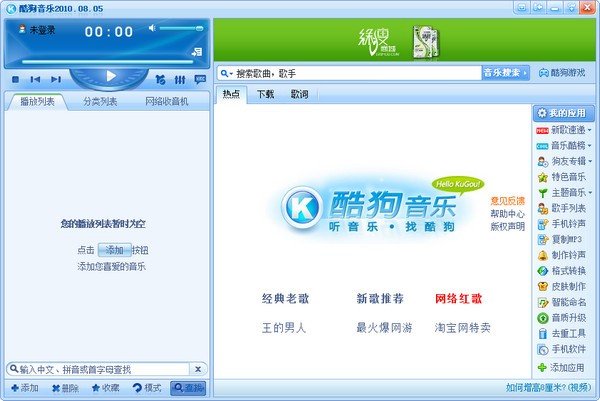The width and height of the screenshot is (600, 401).
Task: Clear the playlist filter with X
Action: tap(198, 369)
